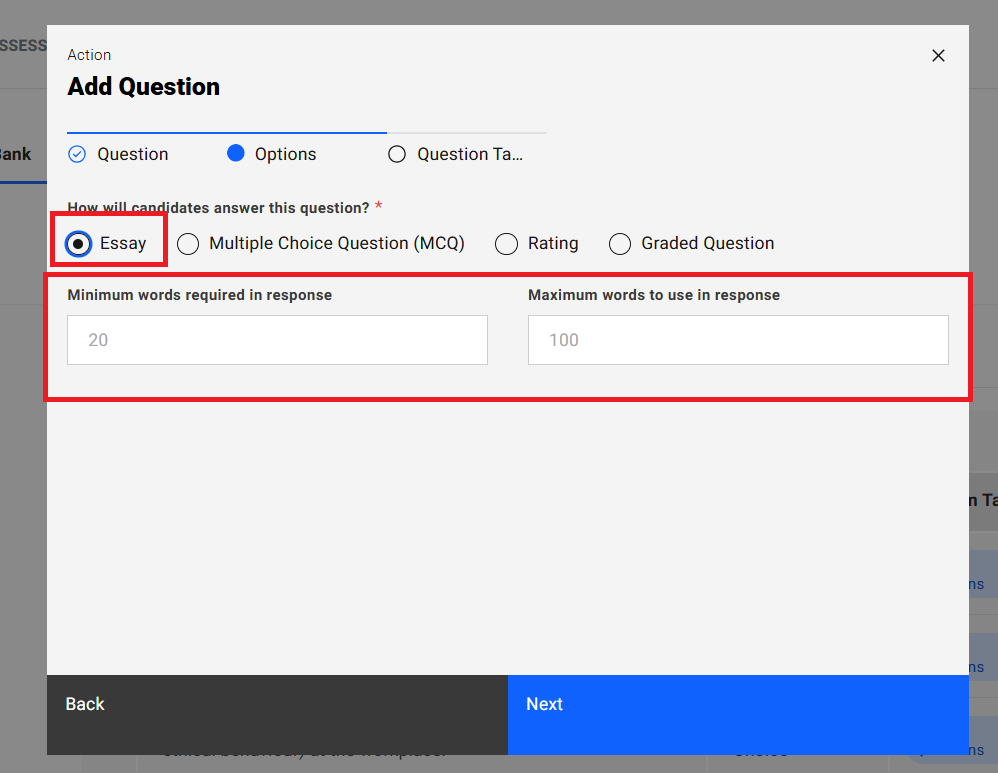Pick the Graded Question radio button
The image size is (998, 773).
(620, 243)
